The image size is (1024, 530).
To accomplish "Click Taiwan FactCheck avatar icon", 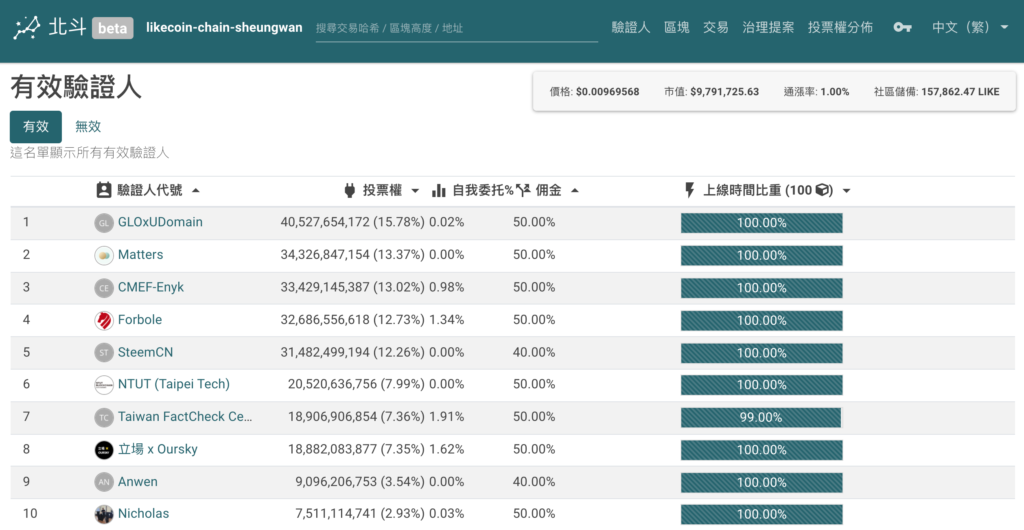I will tap(104, 417).
